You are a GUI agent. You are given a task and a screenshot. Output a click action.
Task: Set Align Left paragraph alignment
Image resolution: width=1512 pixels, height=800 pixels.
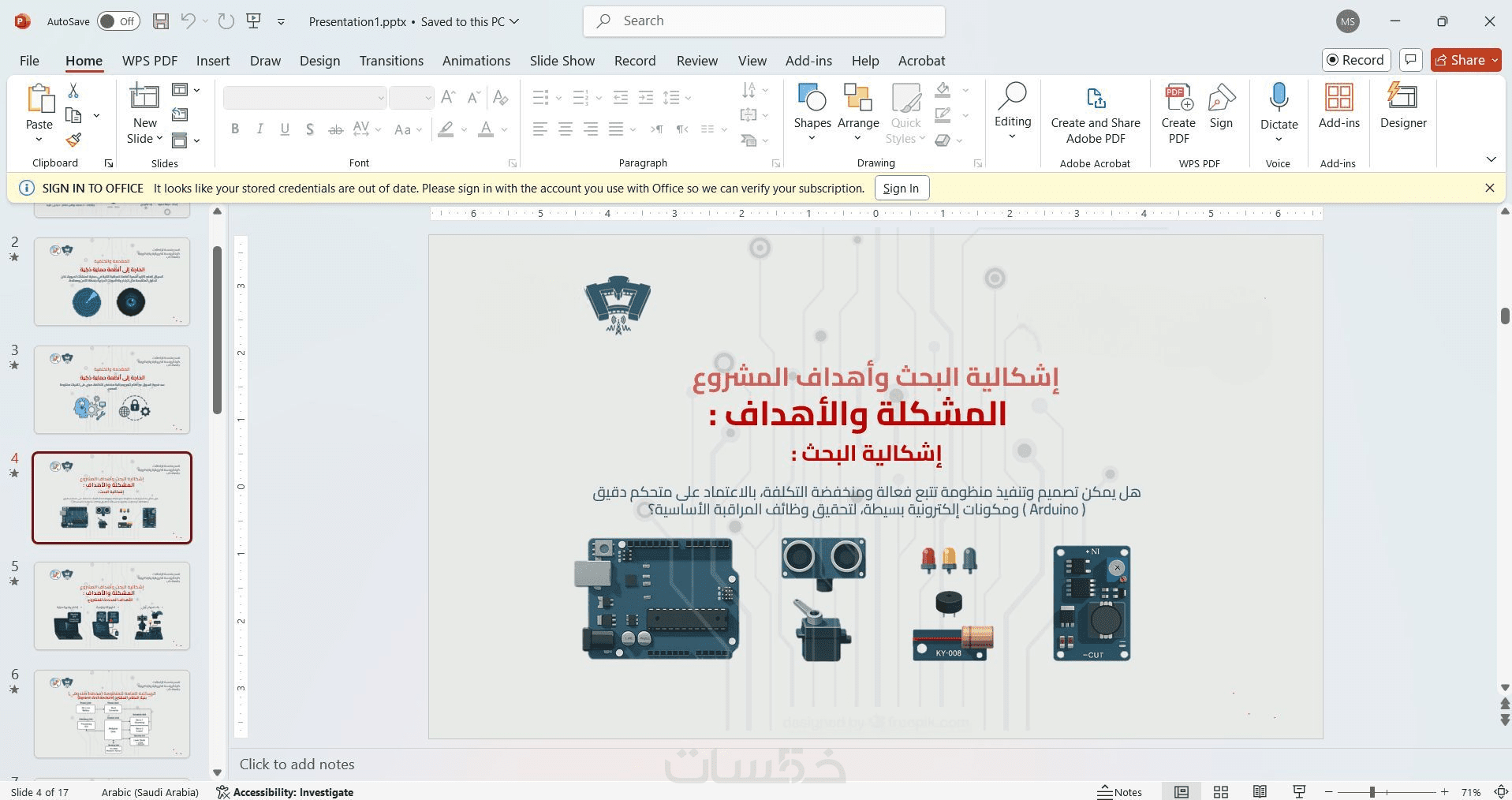point(540,129)
